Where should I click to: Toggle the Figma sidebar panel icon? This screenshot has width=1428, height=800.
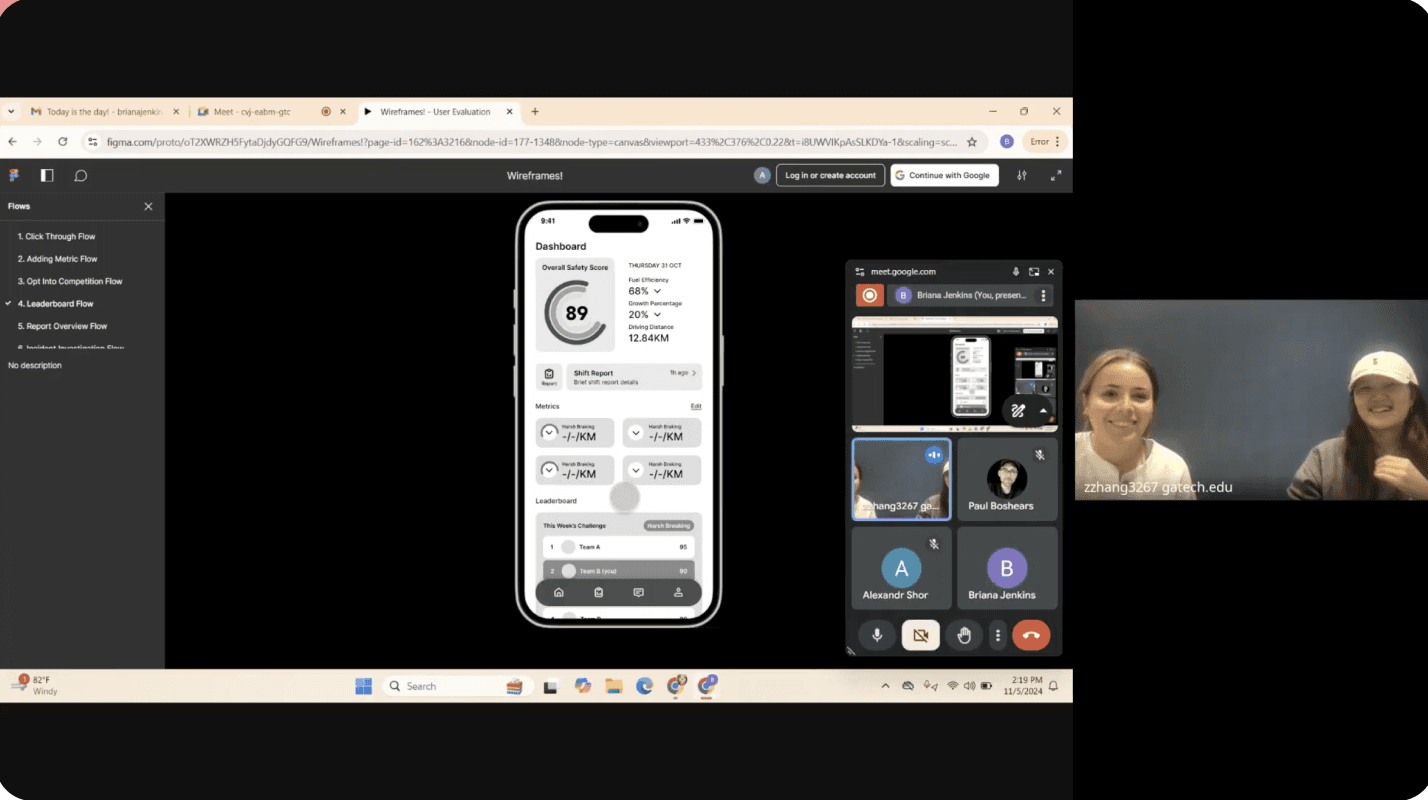pos(47,175)
